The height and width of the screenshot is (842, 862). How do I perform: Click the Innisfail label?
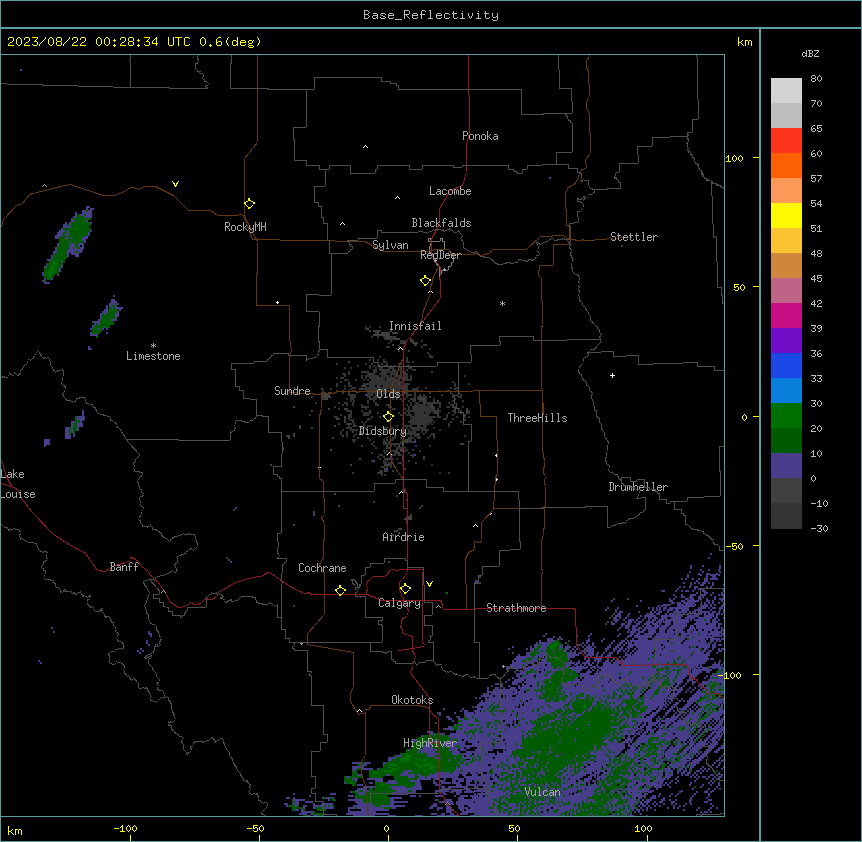[x=415, y=326]
